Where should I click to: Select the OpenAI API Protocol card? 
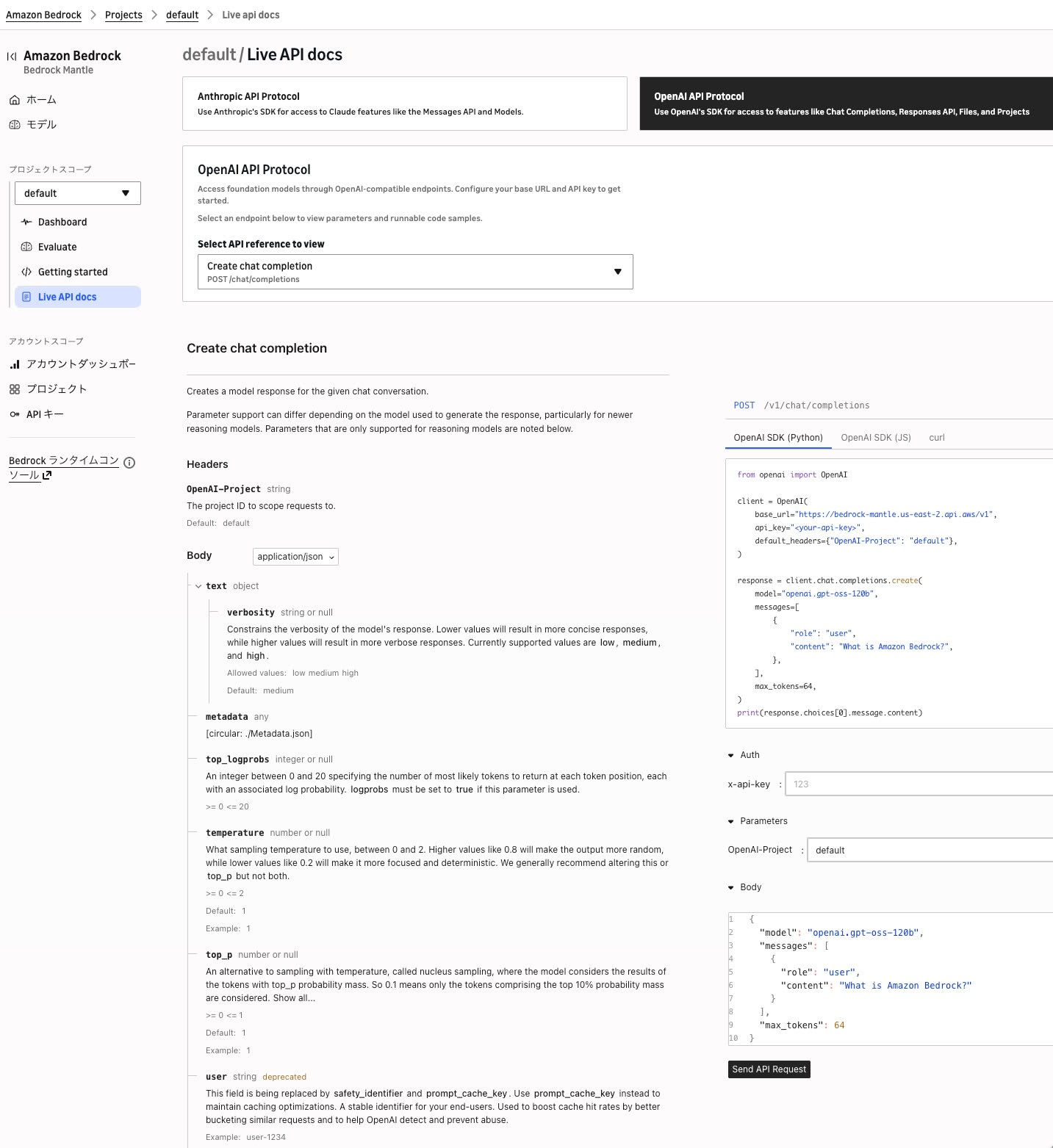pyautogui.click(x=847, y=104)
